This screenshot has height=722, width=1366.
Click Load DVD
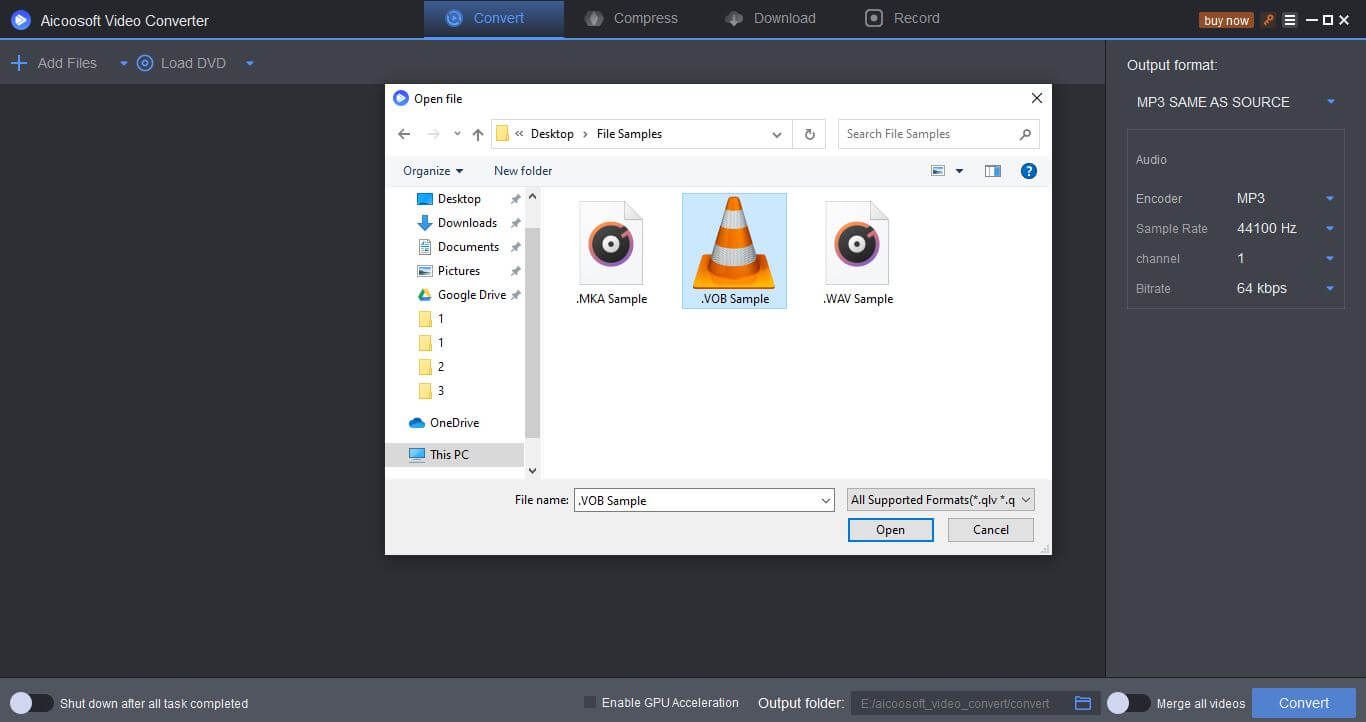tap(181, 63)
